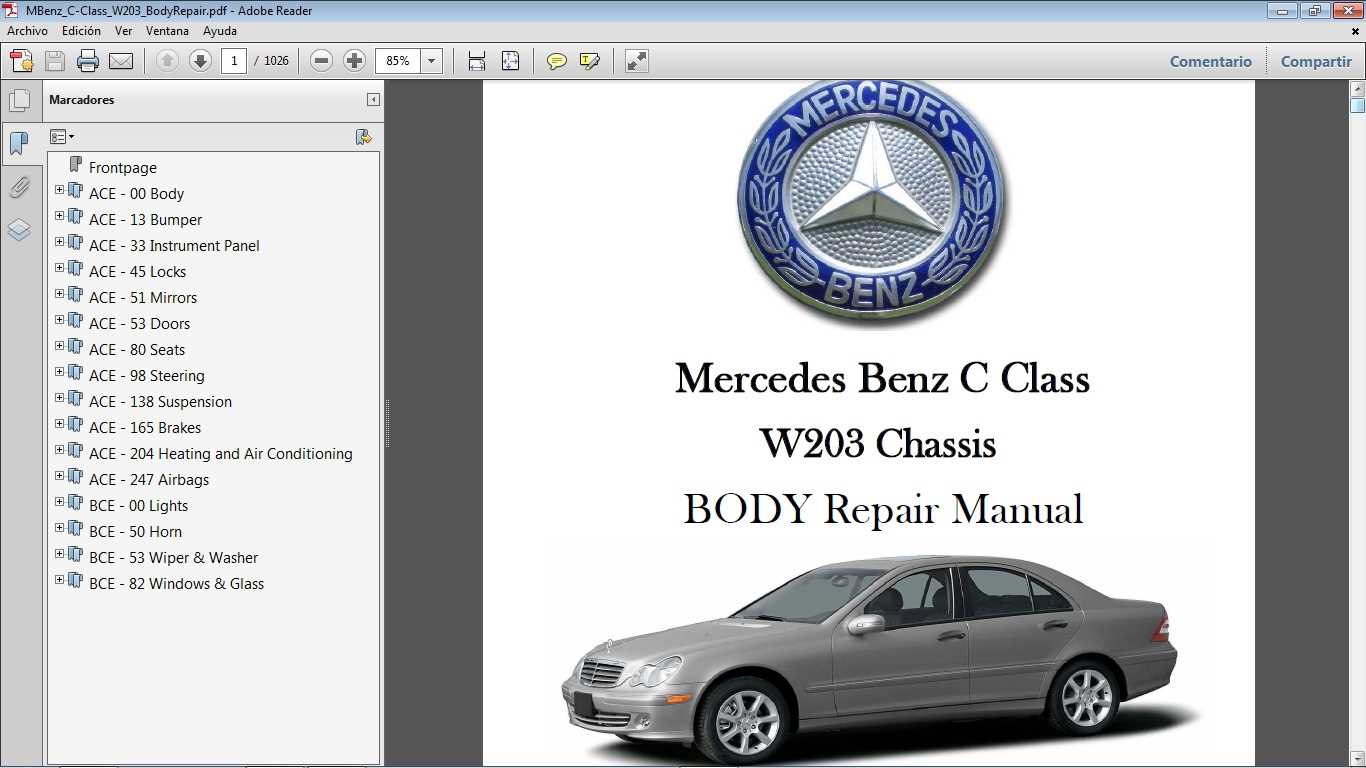Viewport: 1366px width, 768px height.
Task: Expand ACE - 98 Steering bookmark
Action: [59, 372]
